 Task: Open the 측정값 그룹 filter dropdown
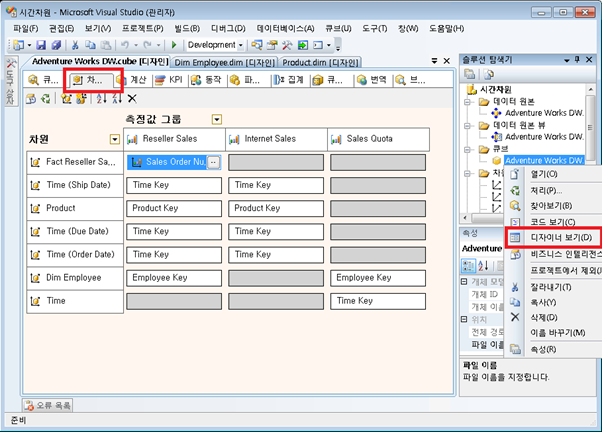pyautogui.click(x=217, y=119)
